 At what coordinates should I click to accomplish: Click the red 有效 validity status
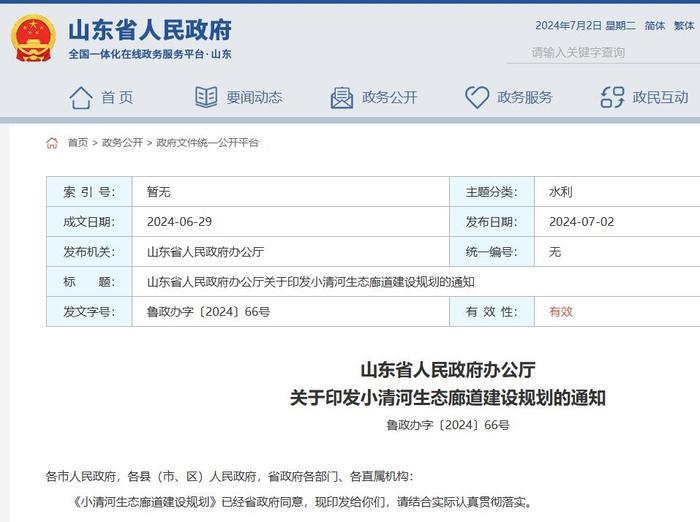pyautogui.click(x=561, y=312)
